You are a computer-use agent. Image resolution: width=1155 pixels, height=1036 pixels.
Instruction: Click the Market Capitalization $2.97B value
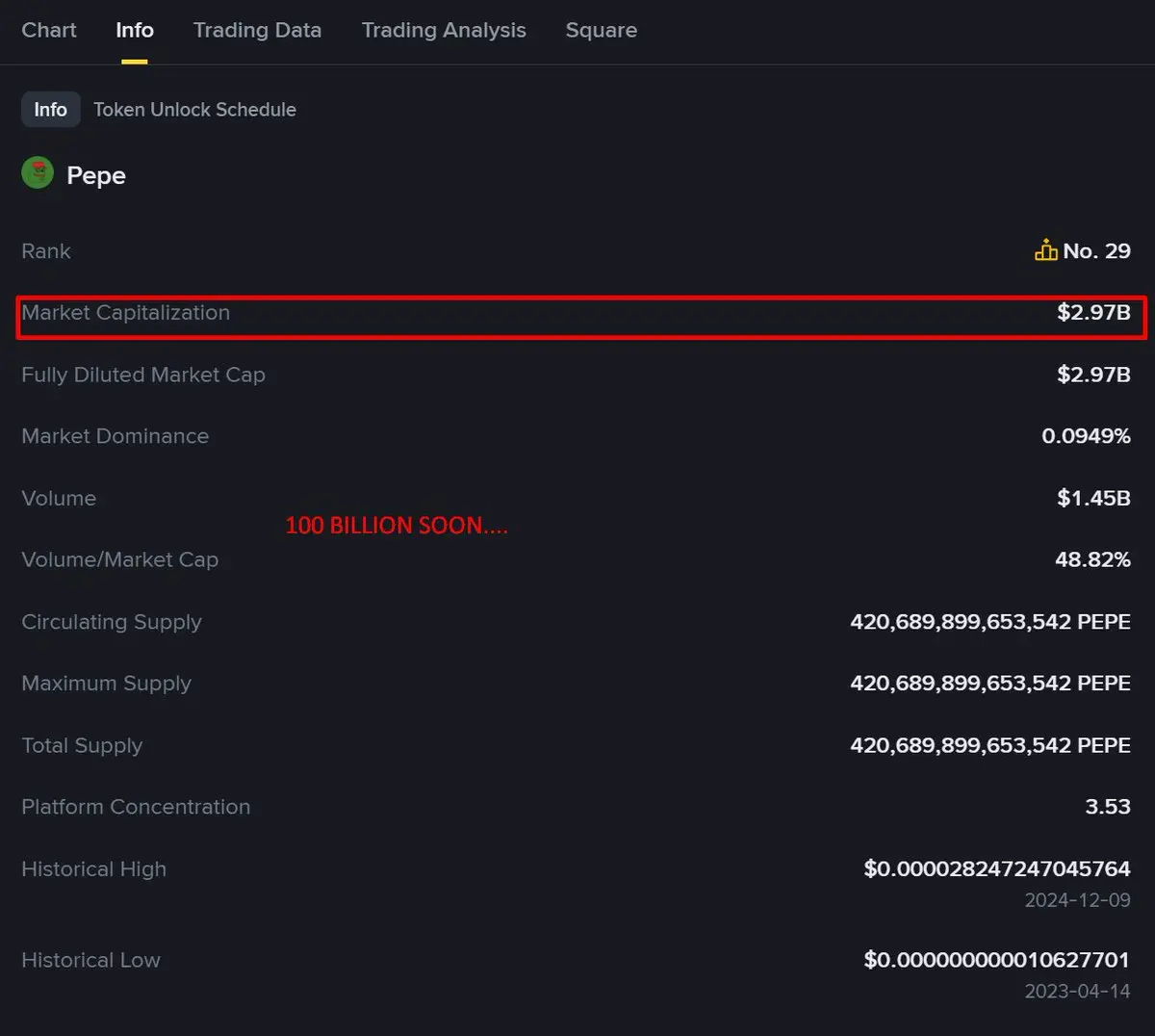pos(1093,313)
